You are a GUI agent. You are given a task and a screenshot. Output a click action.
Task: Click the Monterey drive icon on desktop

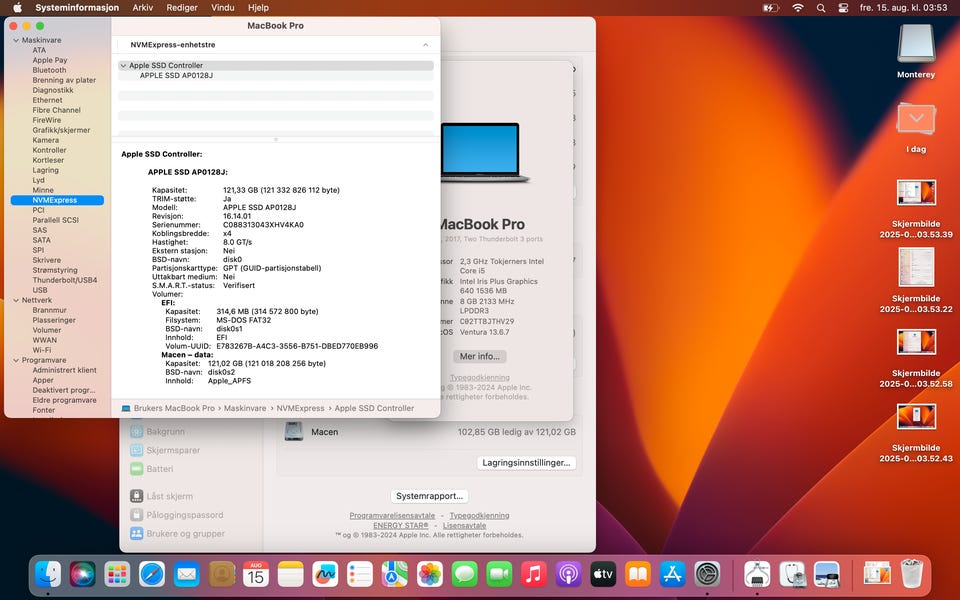click(916, 45)
